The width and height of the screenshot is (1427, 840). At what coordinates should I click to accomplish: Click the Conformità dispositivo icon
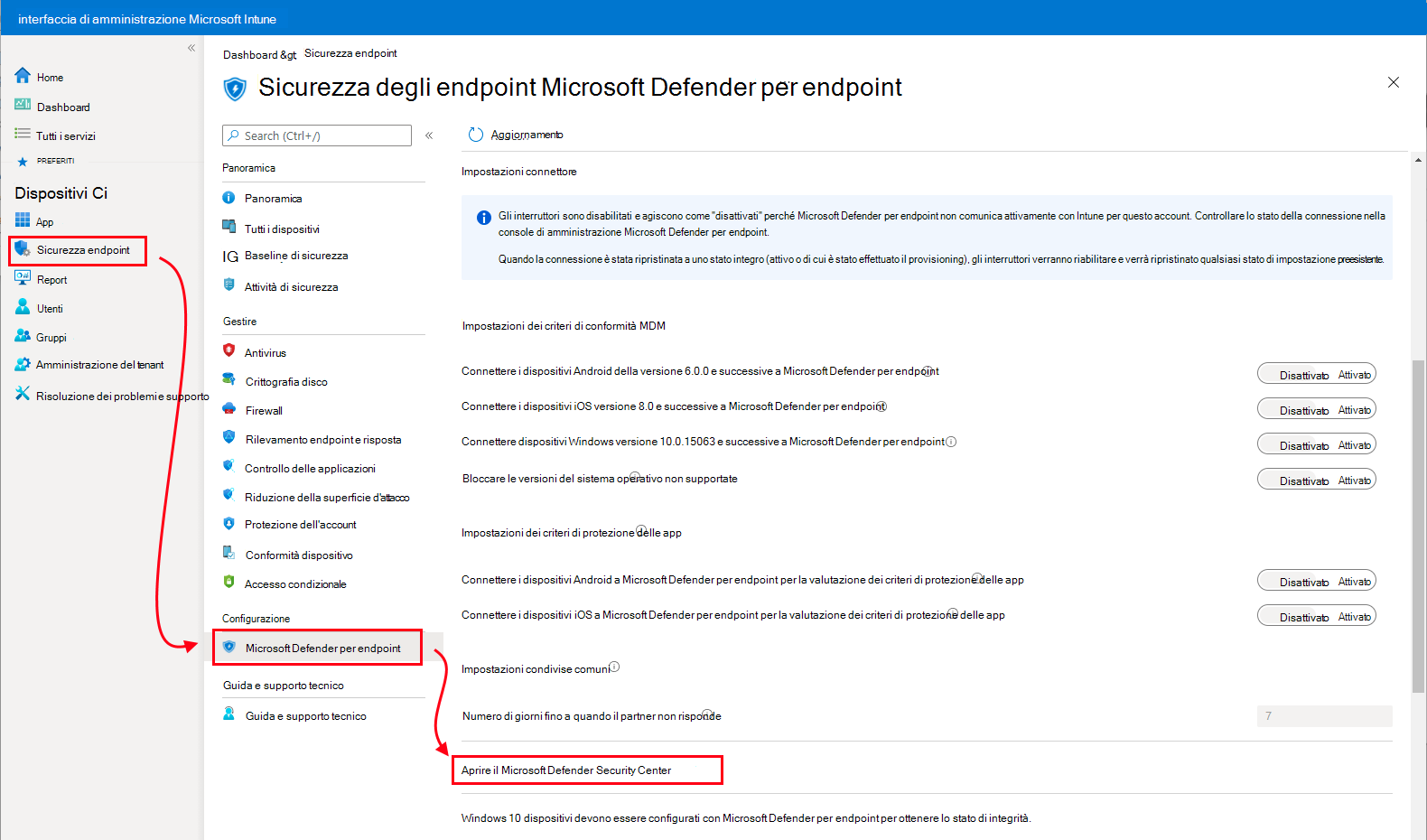pos(229,553)
